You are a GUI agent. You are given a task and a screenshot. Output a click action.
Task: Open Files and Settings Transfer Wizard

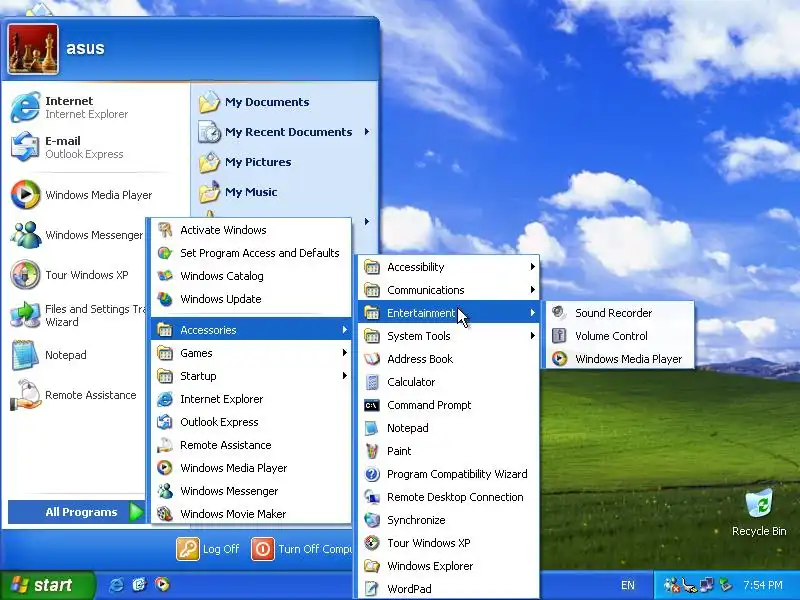(x=77, y=315)
